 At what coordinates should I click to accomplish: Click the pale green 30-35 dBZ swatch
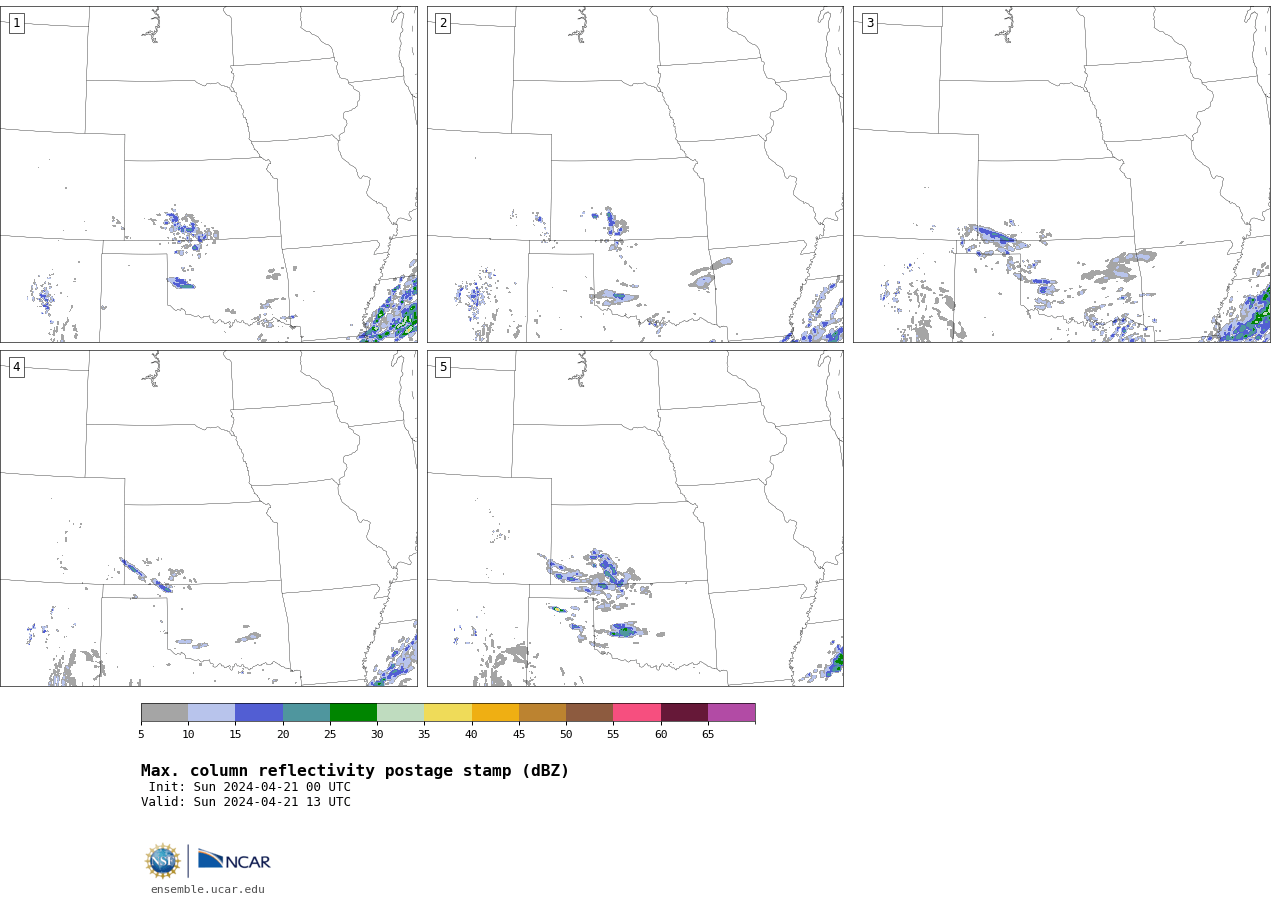[400, 712]
